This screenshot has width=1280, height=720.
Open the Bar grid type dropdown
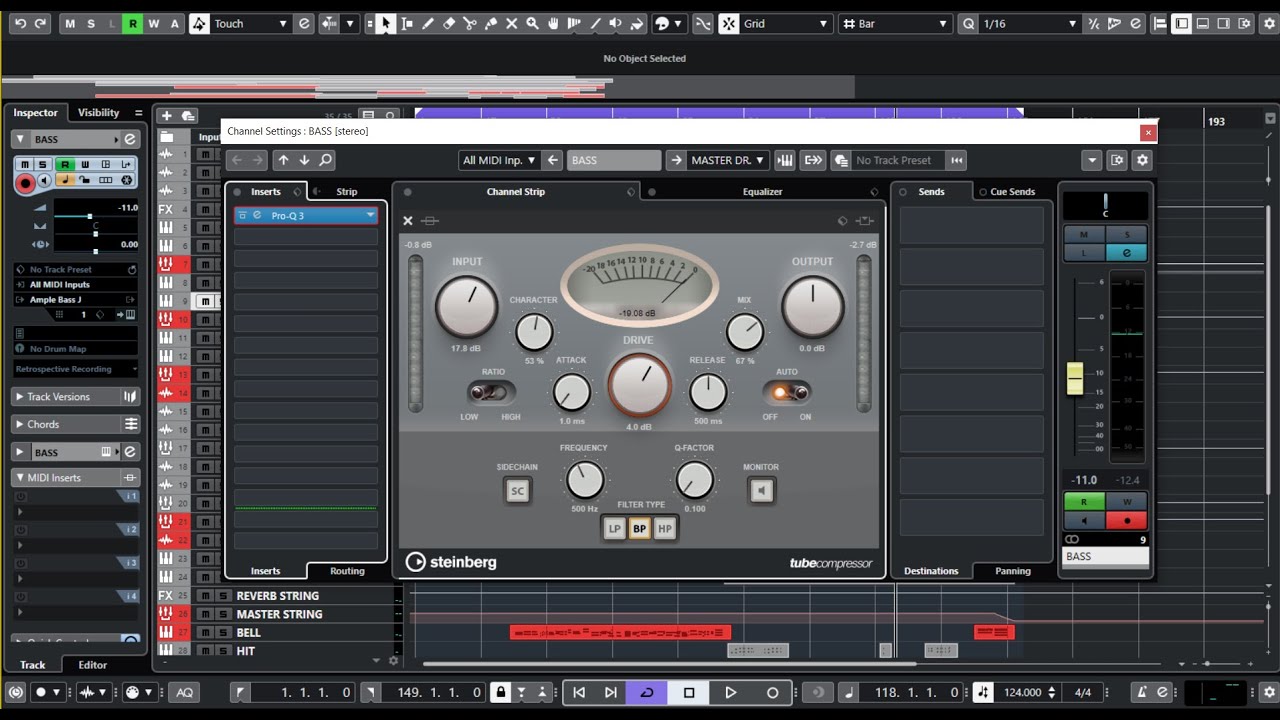[896, 24]
